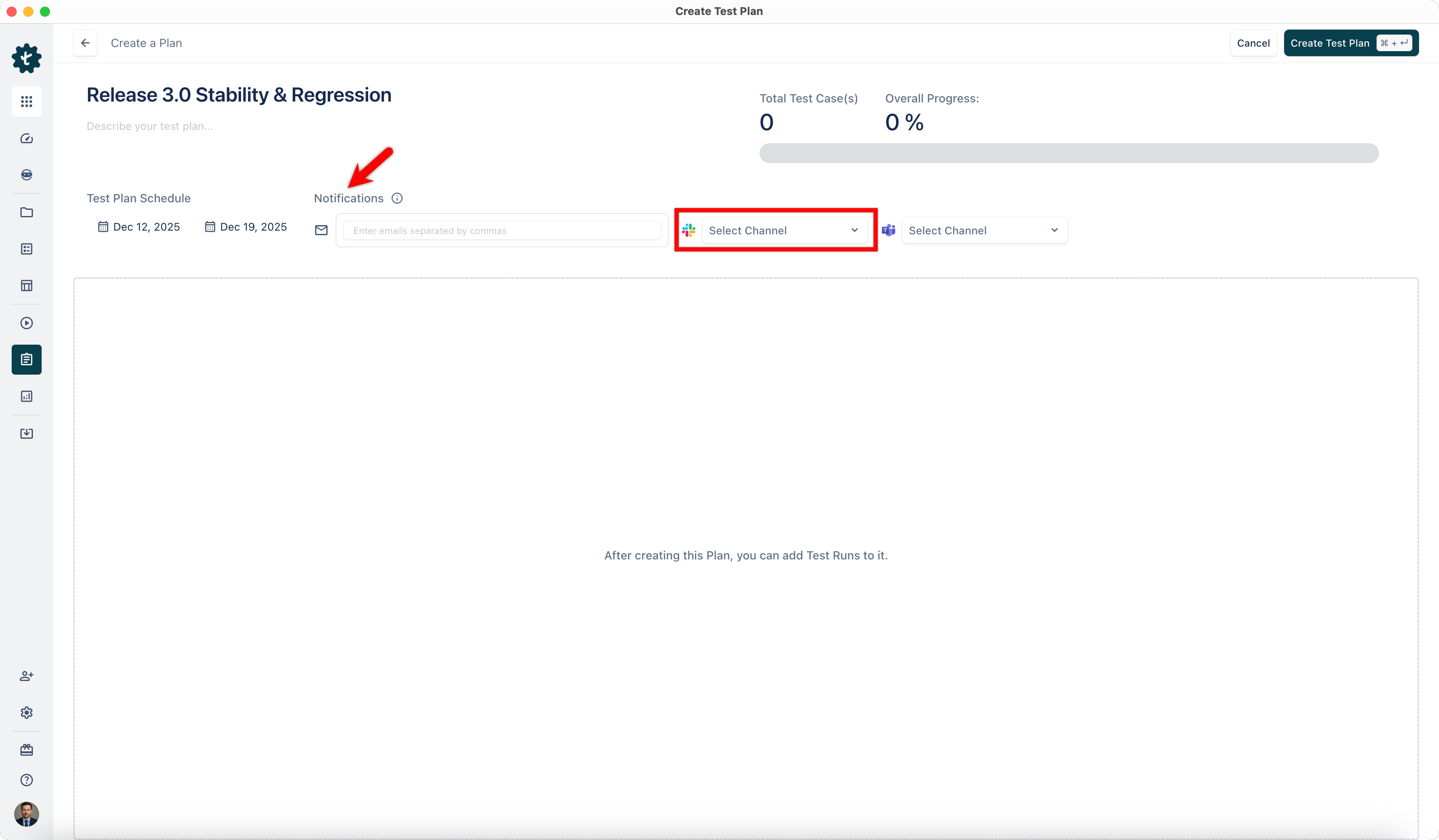The width and height of the screenshot is (1439, 840).
Task: Click the Overall Progress bar
Action: 1068,153
